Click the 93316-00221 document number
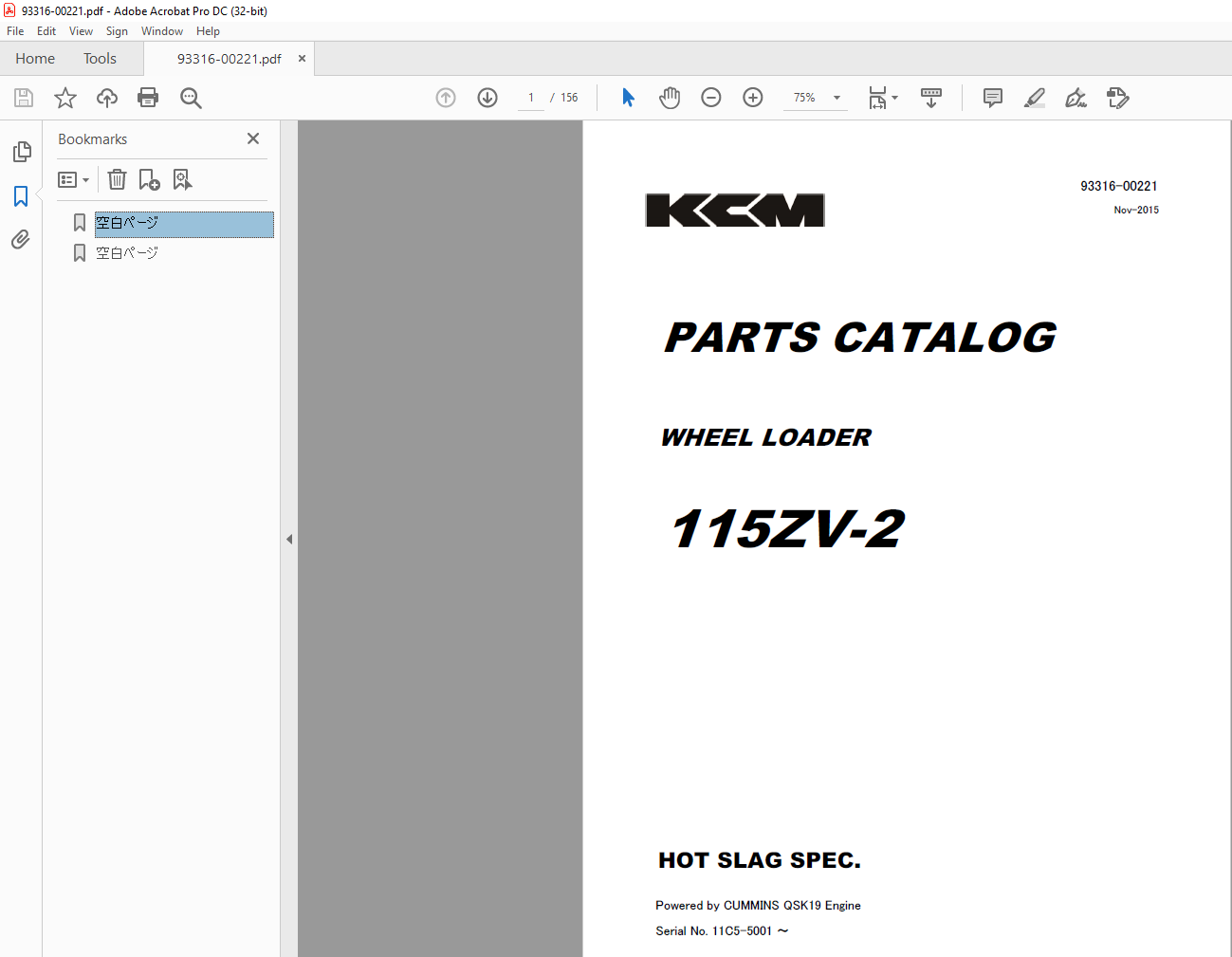Screen dimensions: 1232x957 1119,186
